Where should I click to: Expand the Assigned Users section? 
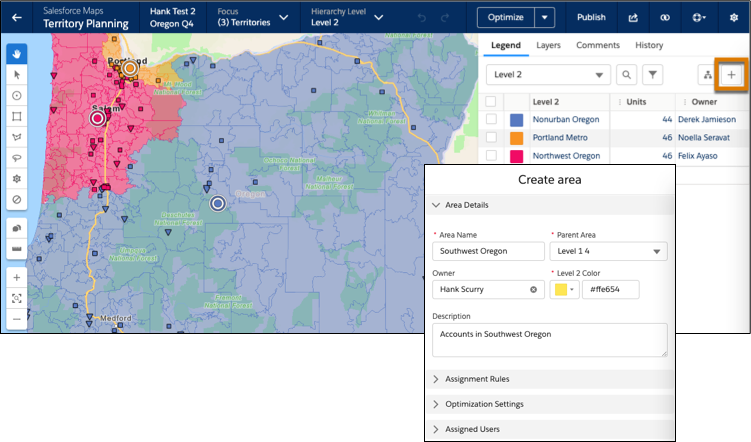point(550,430)
